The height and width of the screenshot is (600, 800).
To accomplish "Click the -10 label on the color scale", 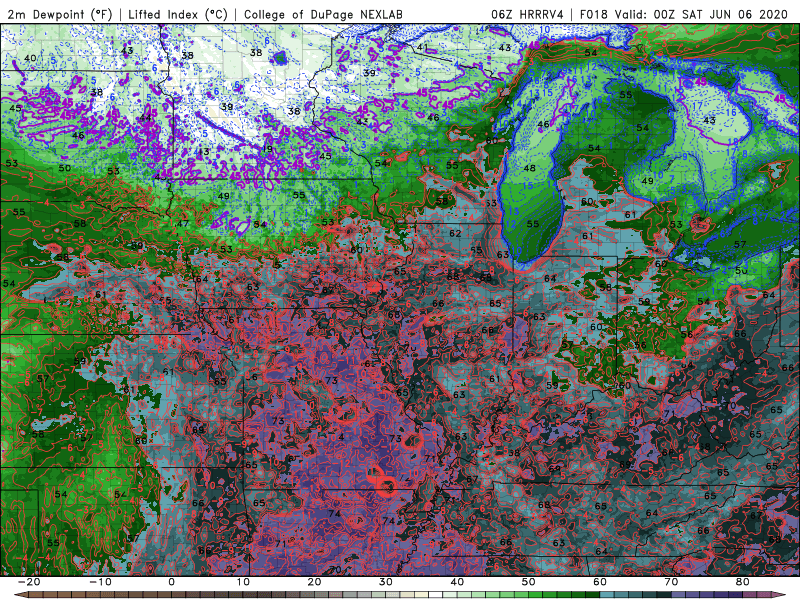I will (100, 582).
